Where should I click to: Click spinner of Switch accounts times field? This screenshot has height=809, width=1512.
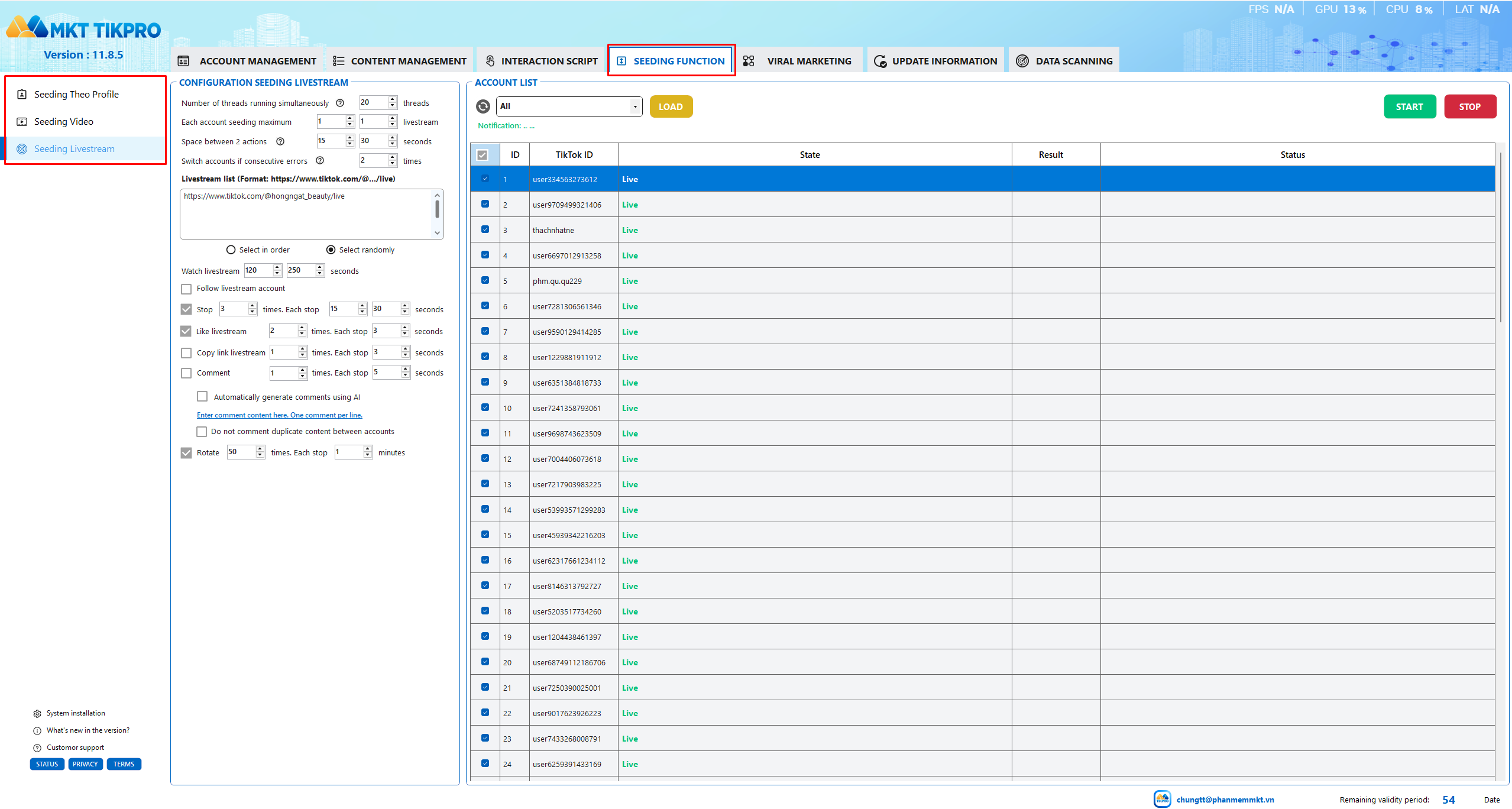[393, 161]
